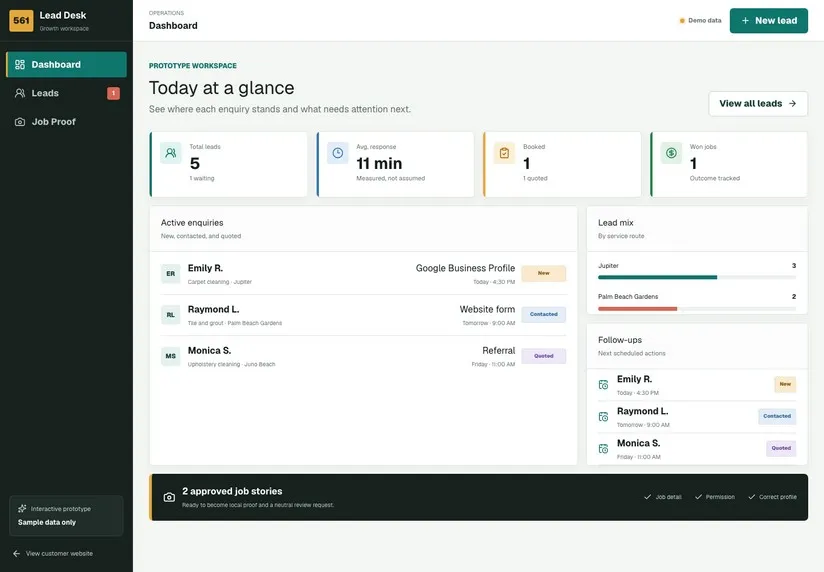824x572 pixels.
Task: Click the Interactive prototype sparkle icon
Action: pos(22,509)
